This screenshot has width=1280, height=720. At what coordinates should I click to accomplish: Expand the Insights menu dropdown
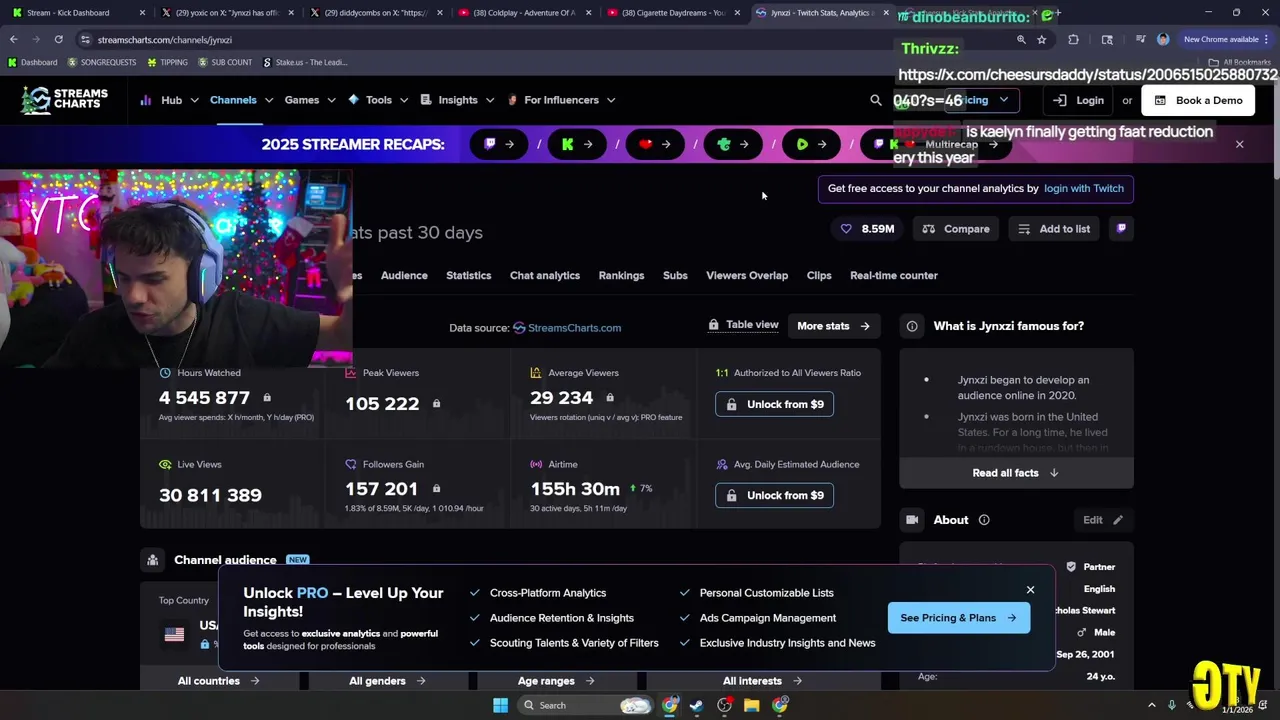click(x=458, y=100)
